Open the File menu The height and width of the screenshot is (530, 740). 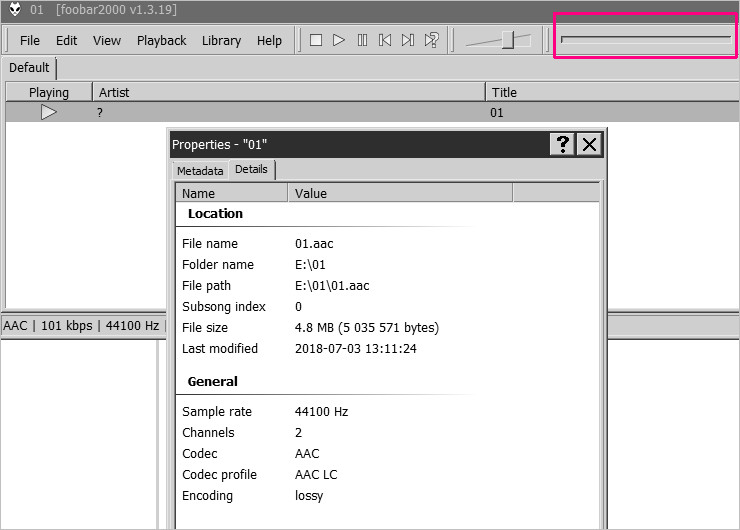(x=30, y=41)
